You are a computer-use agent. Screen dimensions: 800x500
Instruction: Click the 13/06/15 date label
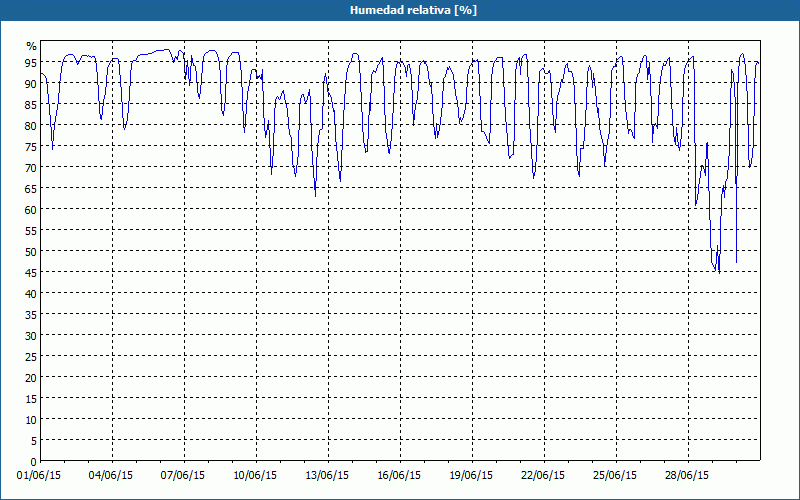[327, 476]
